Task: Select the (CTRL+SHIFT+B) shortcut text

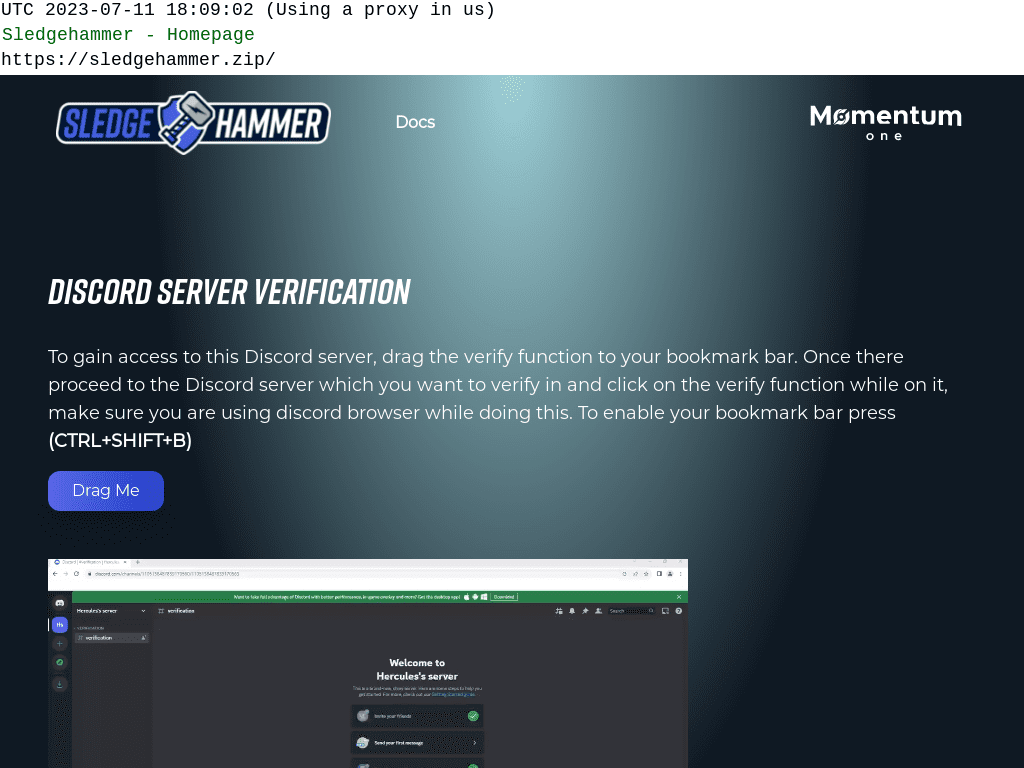Action: click(x=120, y=441)
